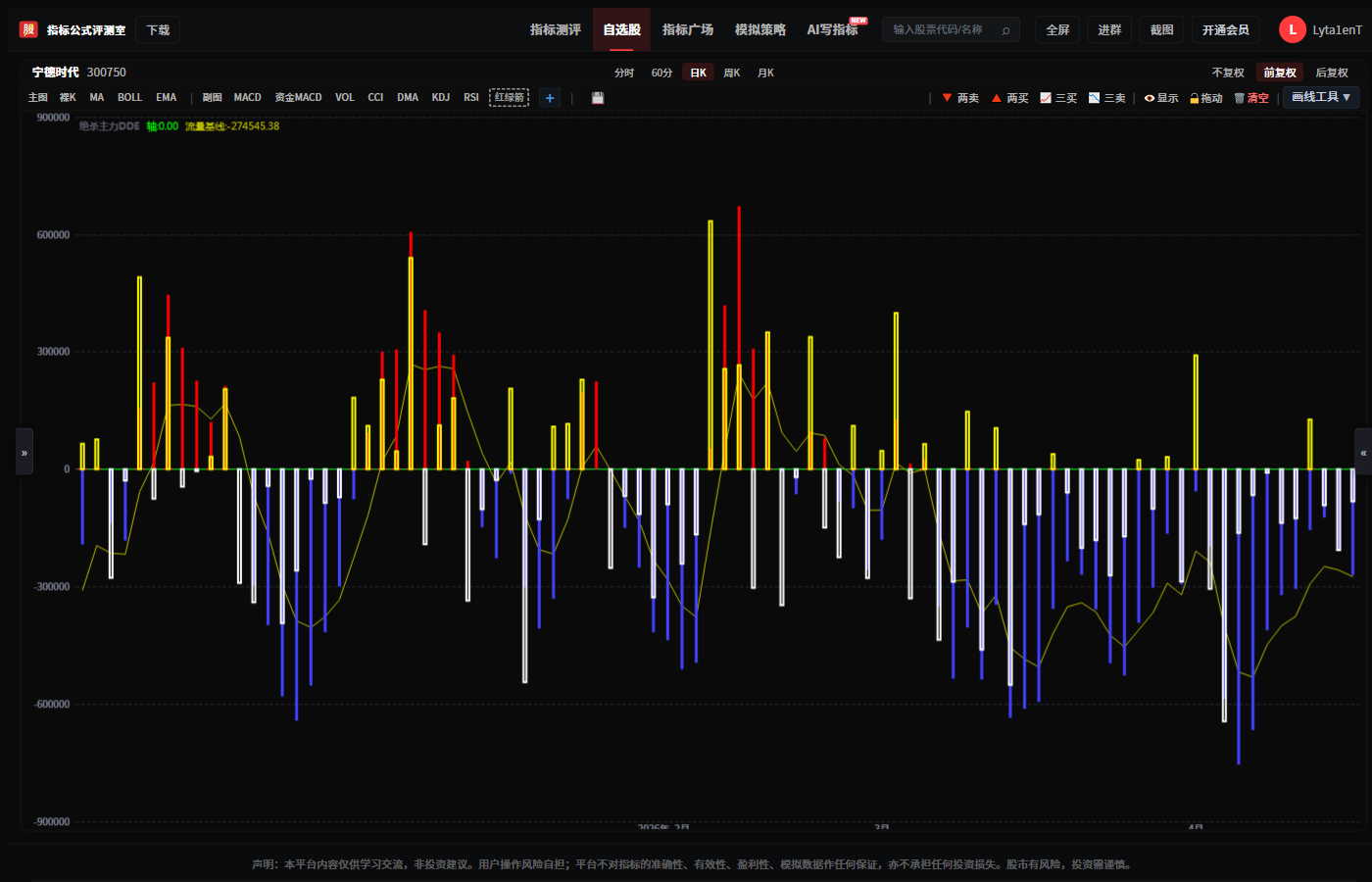Select 后复权 price adjustment

(x=1332, y=73)
